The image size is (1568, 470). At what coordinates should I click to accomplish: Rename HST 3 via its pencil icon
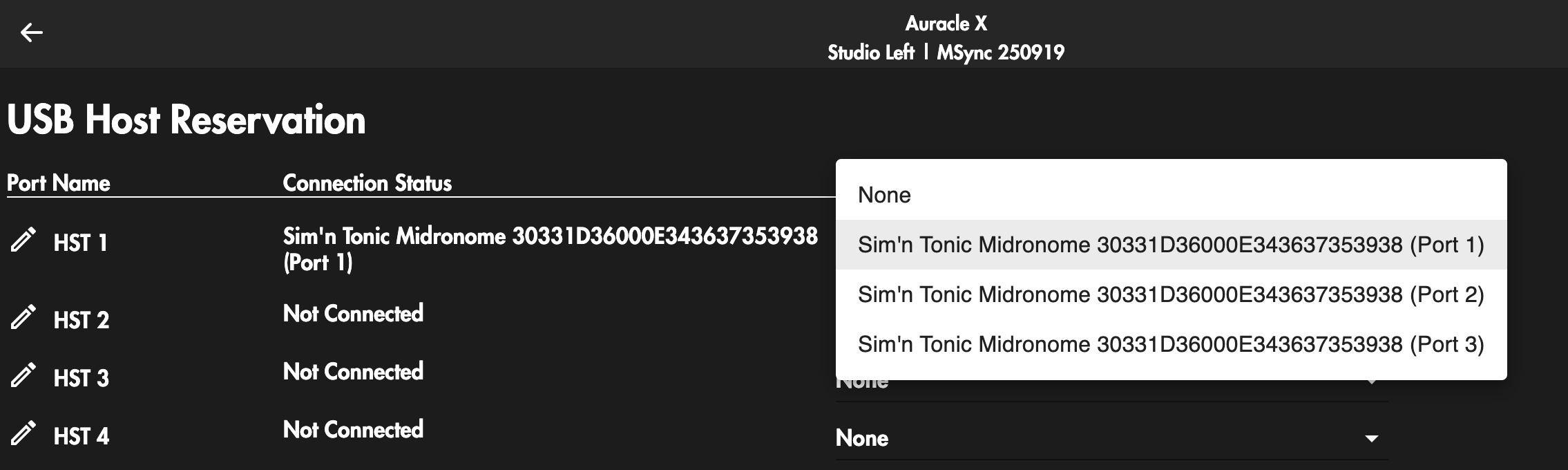click(x=23, y=376)
